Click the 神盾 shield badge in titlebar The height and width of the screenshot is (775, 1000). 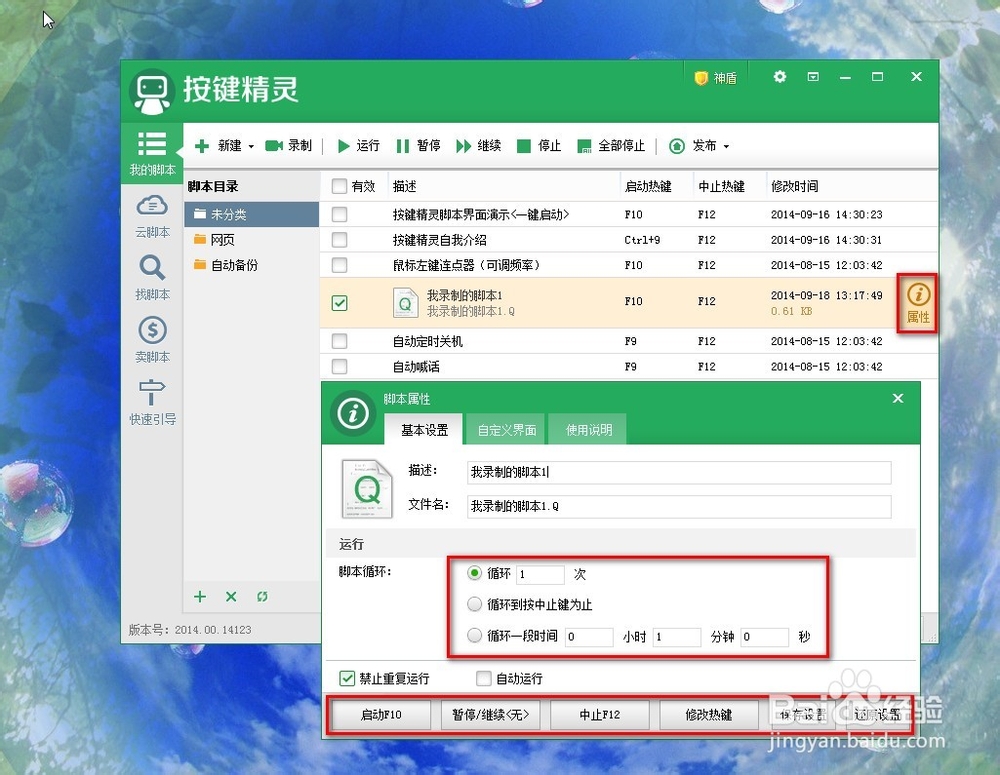(x=715, y=76)
